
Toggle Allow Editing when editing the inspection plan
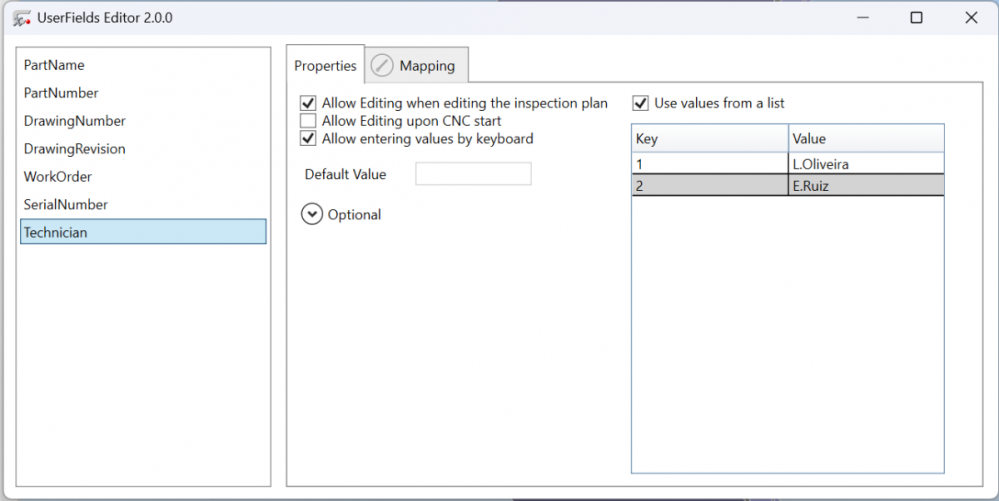point(308,103)
